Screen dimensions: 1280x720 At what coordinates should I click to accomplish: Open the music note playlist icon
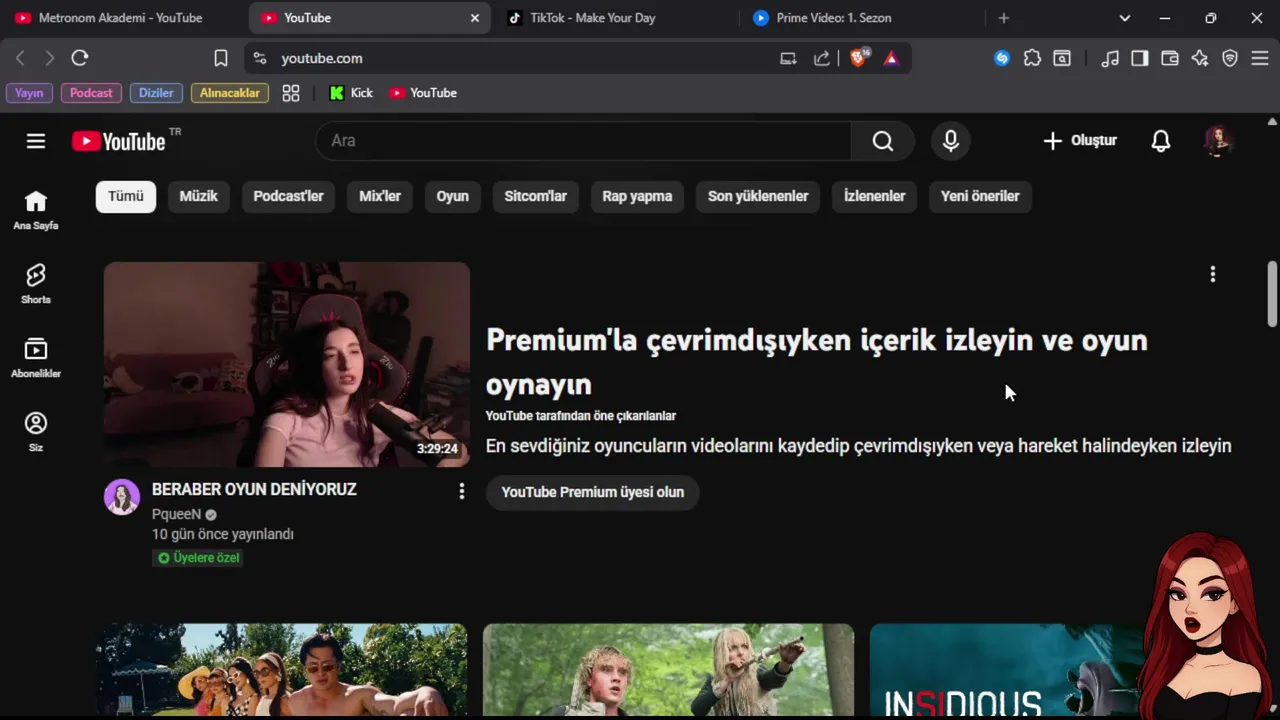[x=1110, y=58]
